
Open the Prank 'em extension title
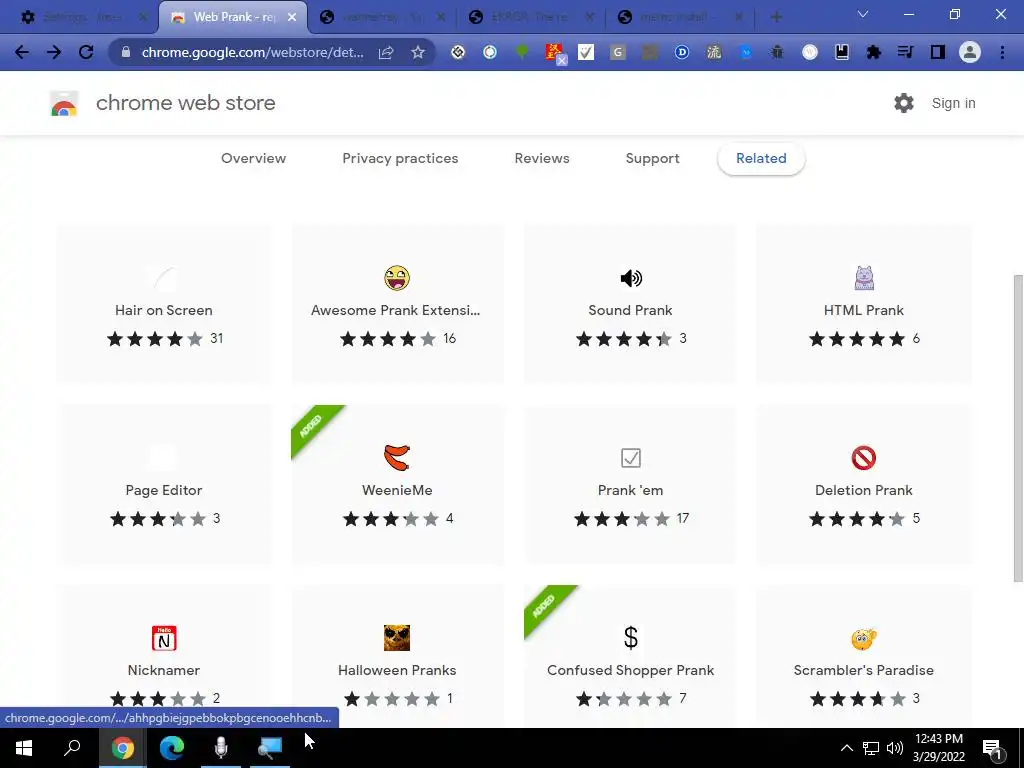(x=630, y=490)
